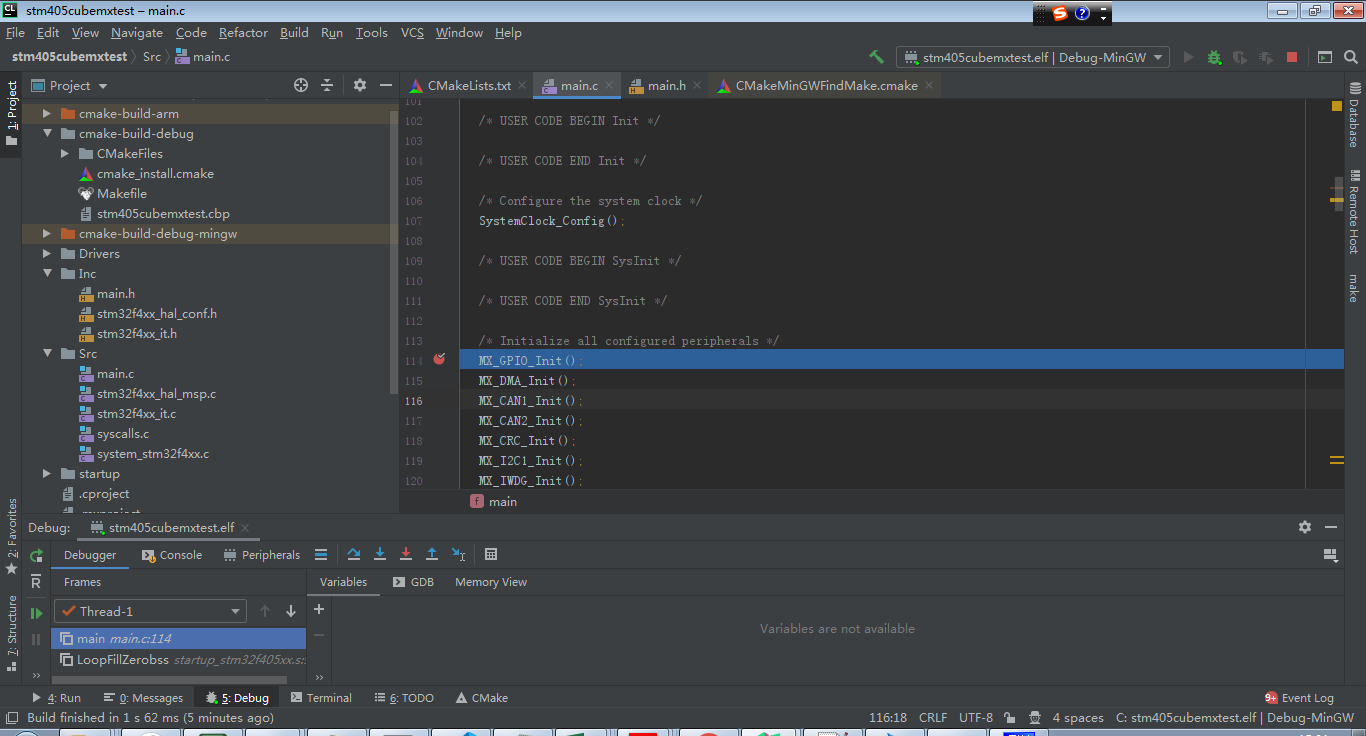This screenshot has width=1366, height=736.
Task: Expand the cmake-build-arm folder
Action: point(46,113)
